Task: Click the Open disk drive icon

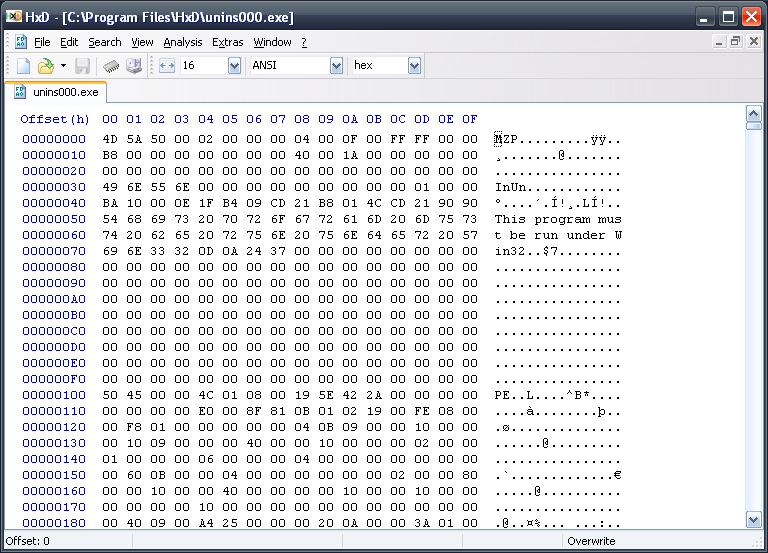Action: click(134, 66)
